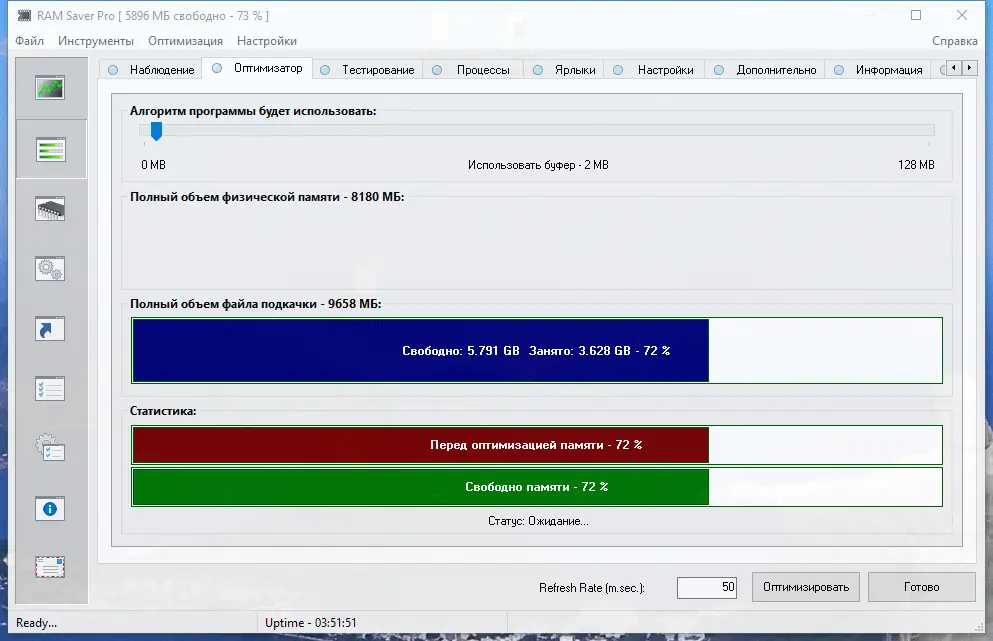Open the gear-with-checklist advanced icon

point(50,448)
